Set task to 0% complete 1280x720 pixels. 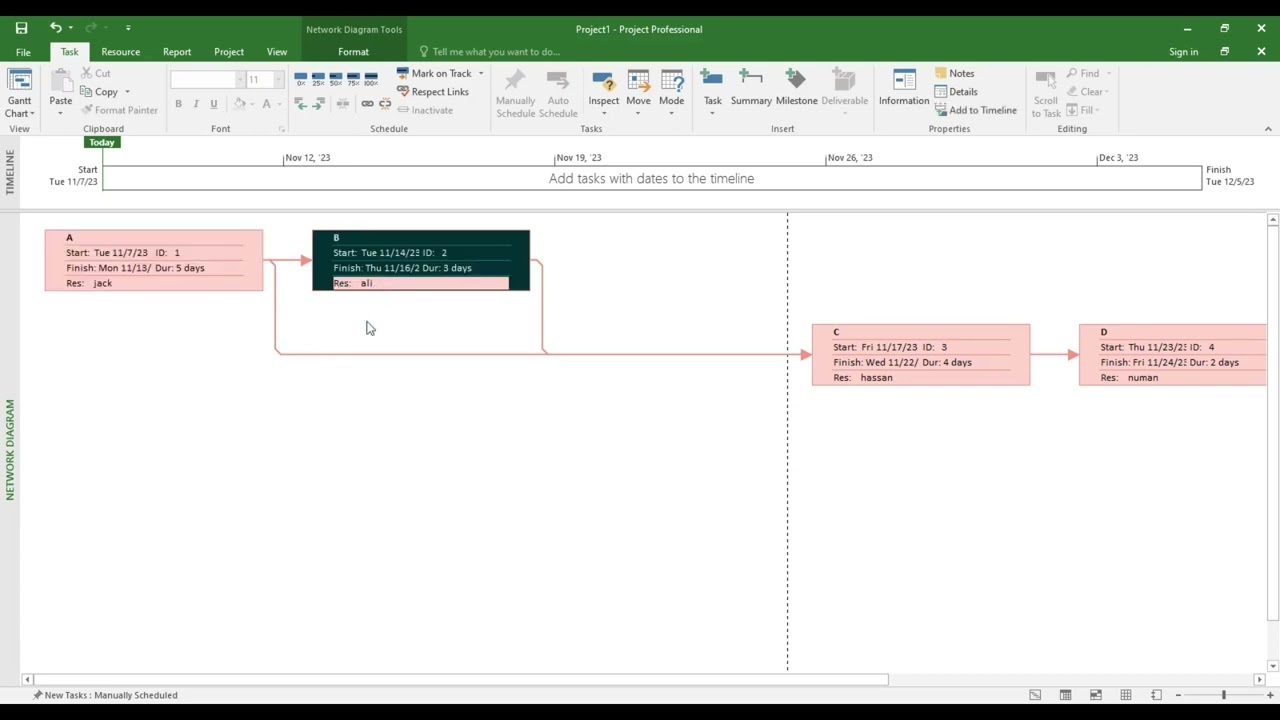(301, 78)
